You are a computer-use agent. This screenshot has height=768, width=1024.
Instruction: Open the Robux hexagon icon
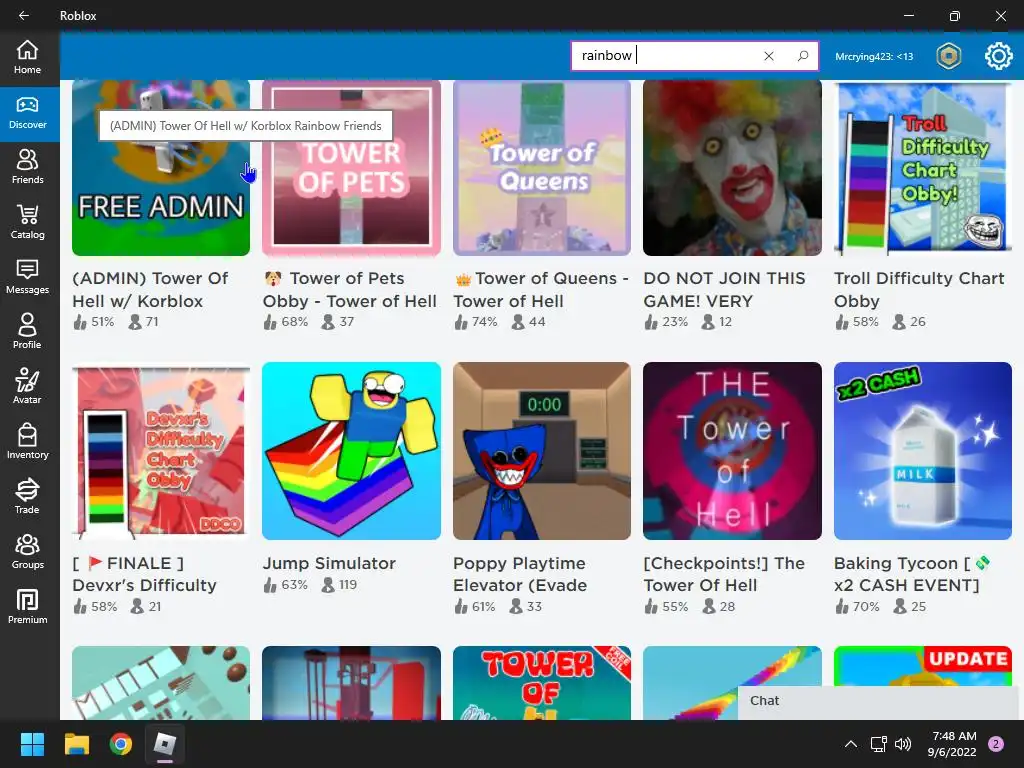[948, 56]
